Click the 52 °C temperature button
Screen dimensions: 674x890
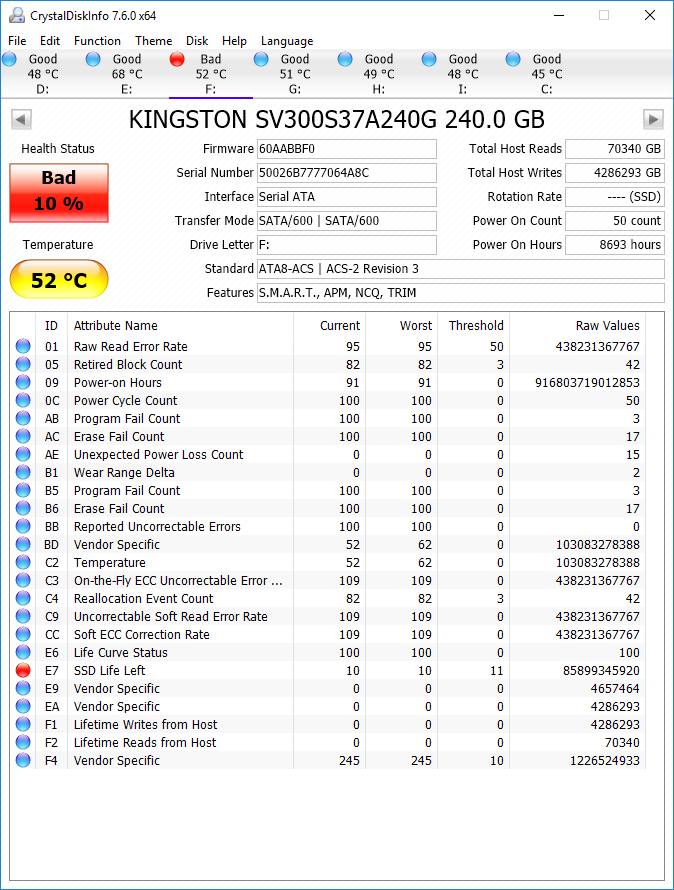[x=59, y=279]
